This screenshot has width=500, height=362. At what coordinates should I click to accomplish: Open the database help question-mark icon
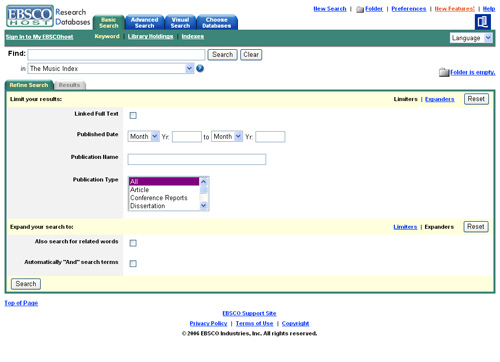(x=200, y=69)
